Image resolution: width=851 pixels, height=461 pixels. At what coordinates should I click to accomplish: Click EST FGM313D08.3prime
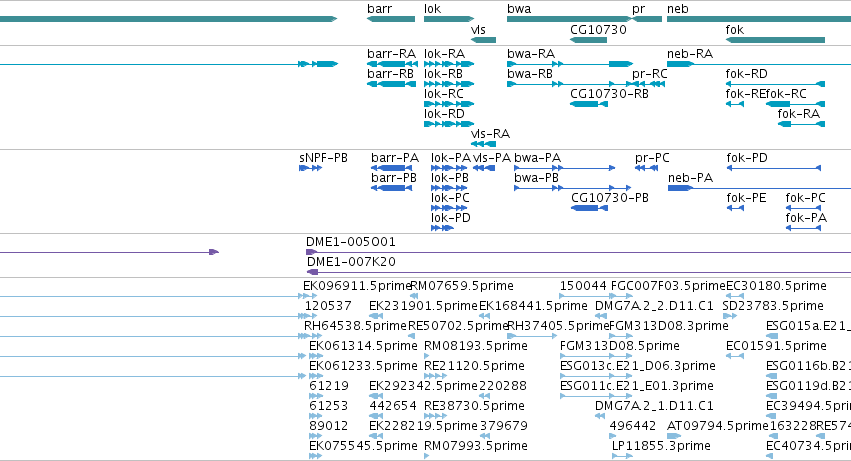[x=669, y=326]
